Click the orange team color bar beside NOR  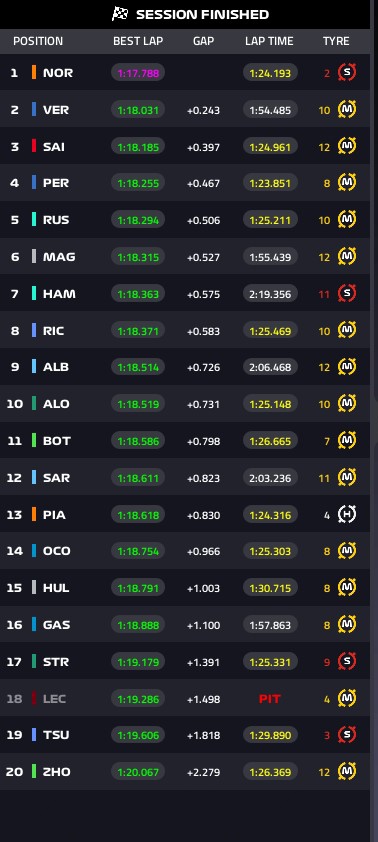click(34, 72)
